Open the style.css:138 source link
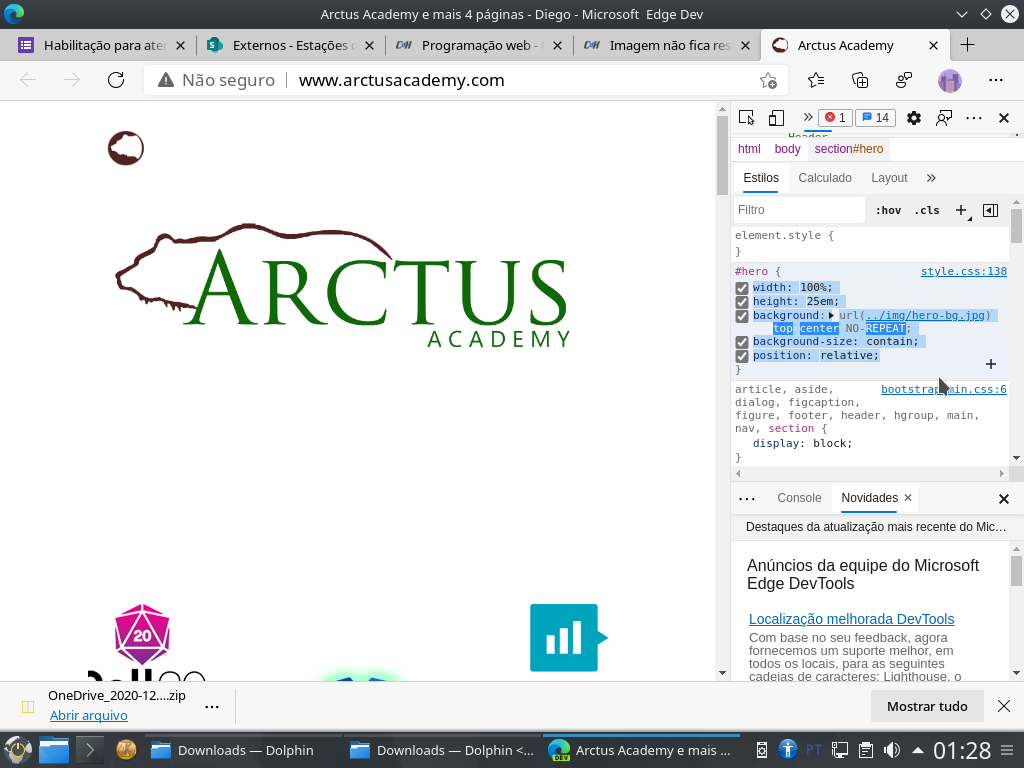Viewport: 1024px width, 768px height. pyautogui.click(x=964, y=271)
